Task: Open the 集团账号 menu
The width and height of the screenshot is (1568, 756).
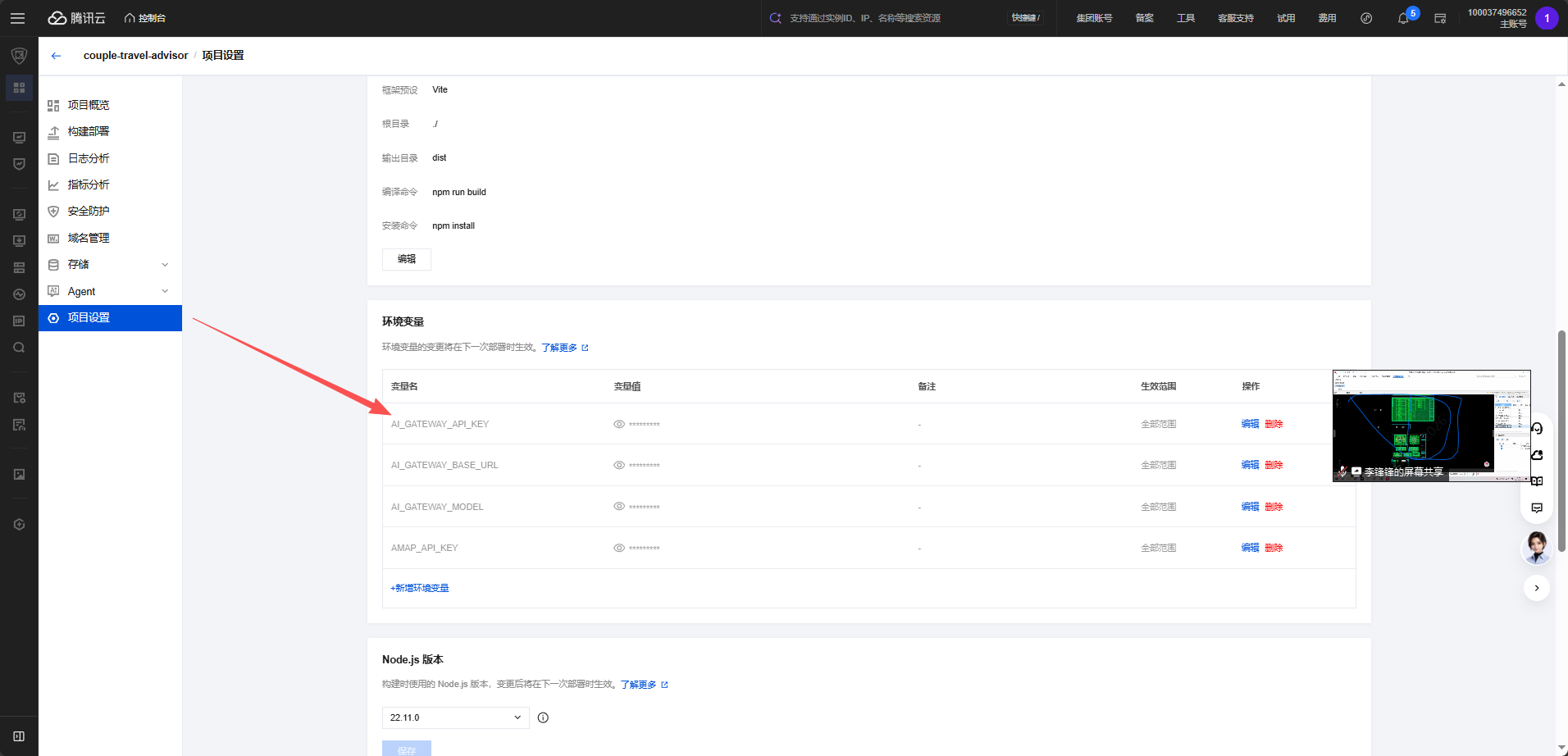Action: pyautogui.click(x=1094, y=18)
